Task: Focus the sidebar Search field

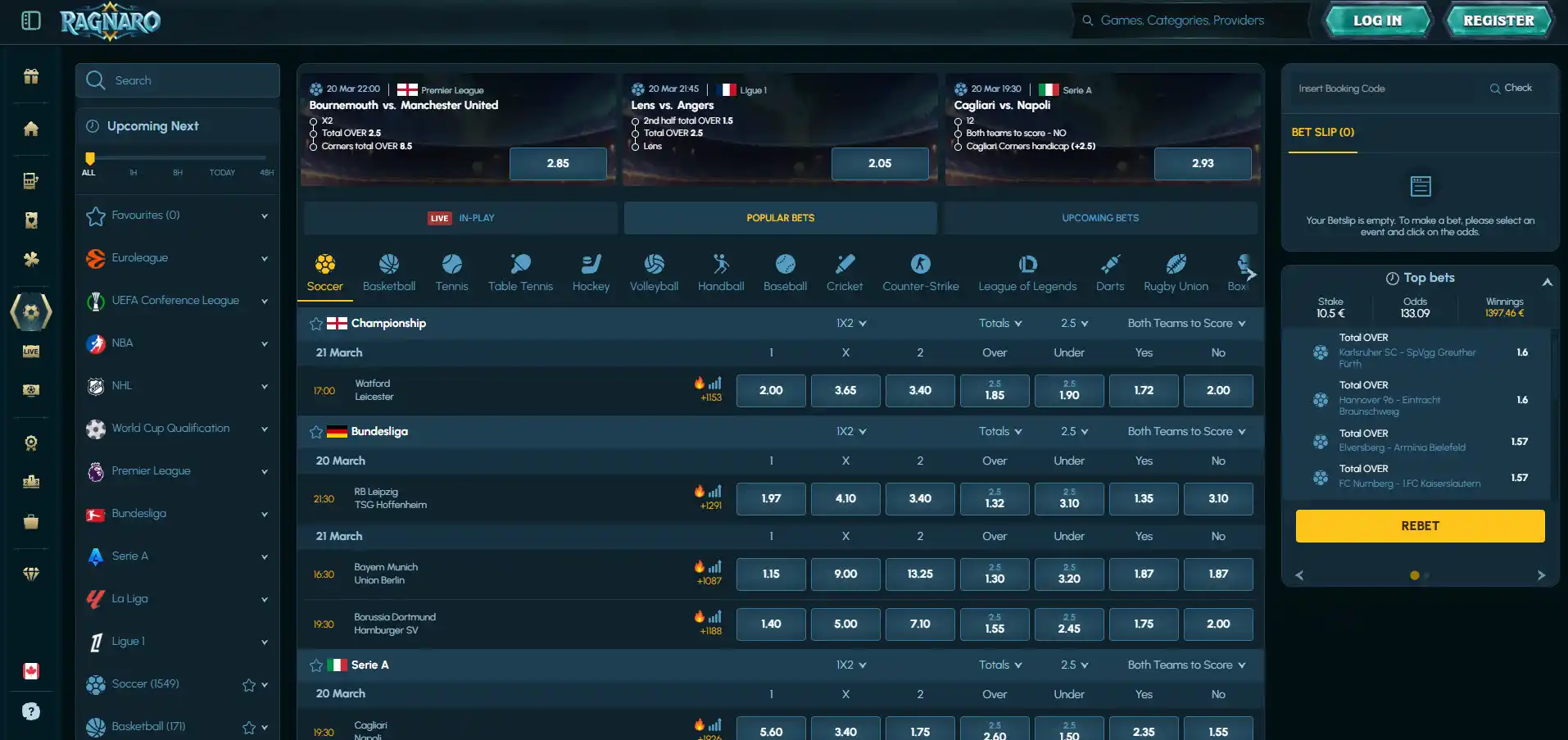Action: coord(178,80)
